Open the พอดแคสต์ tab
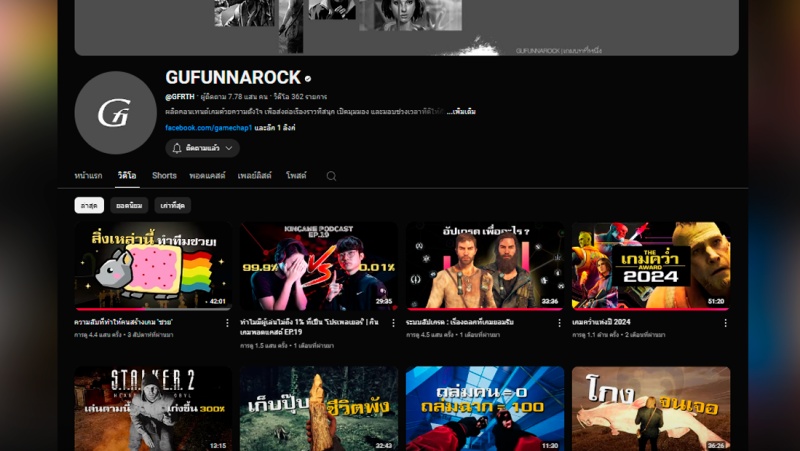Viewport: 800px width, 451px height. 207,176
